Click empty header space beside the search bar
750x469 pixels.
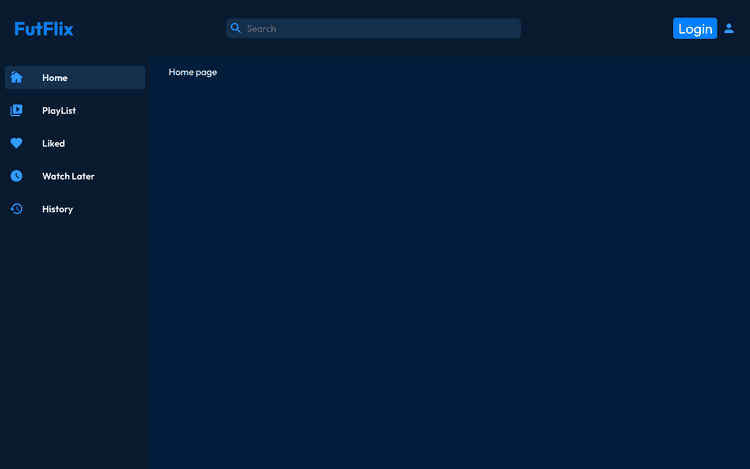click(596, 28)
